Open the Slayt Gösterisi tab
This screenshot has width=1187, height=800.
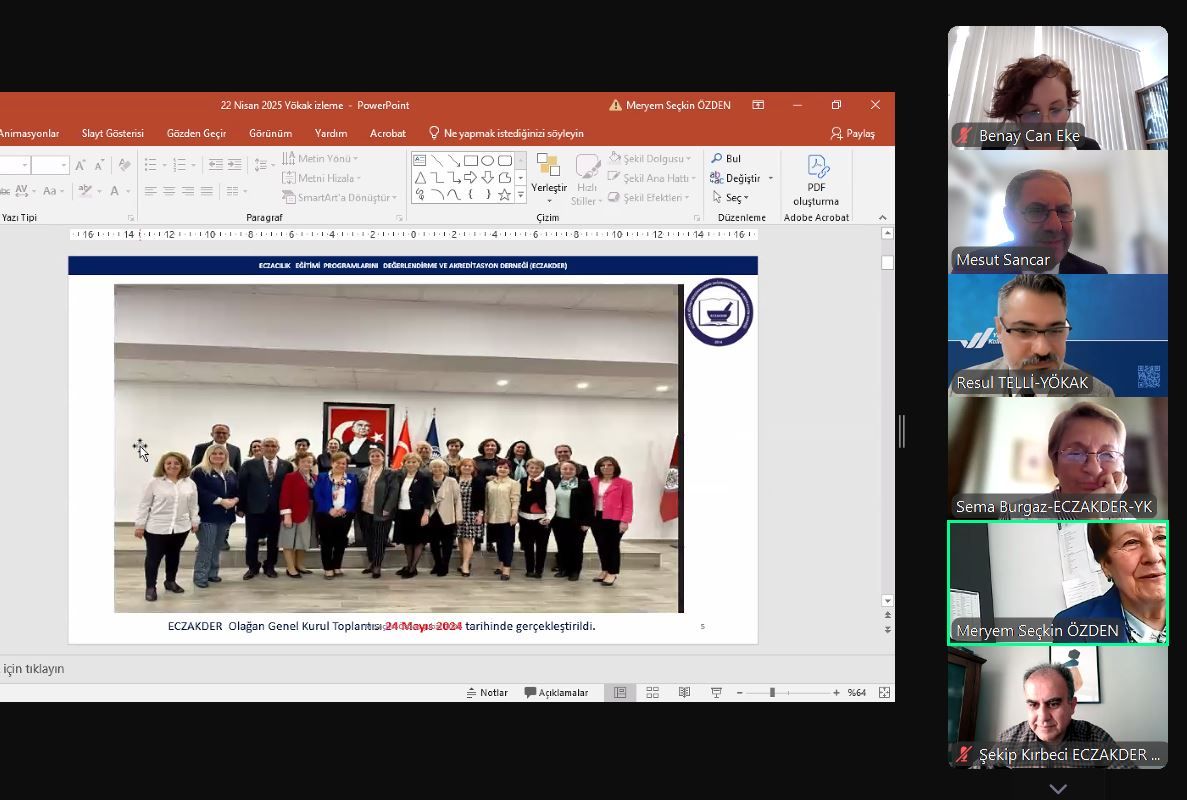pyautogui.click(x=113, y=133)
